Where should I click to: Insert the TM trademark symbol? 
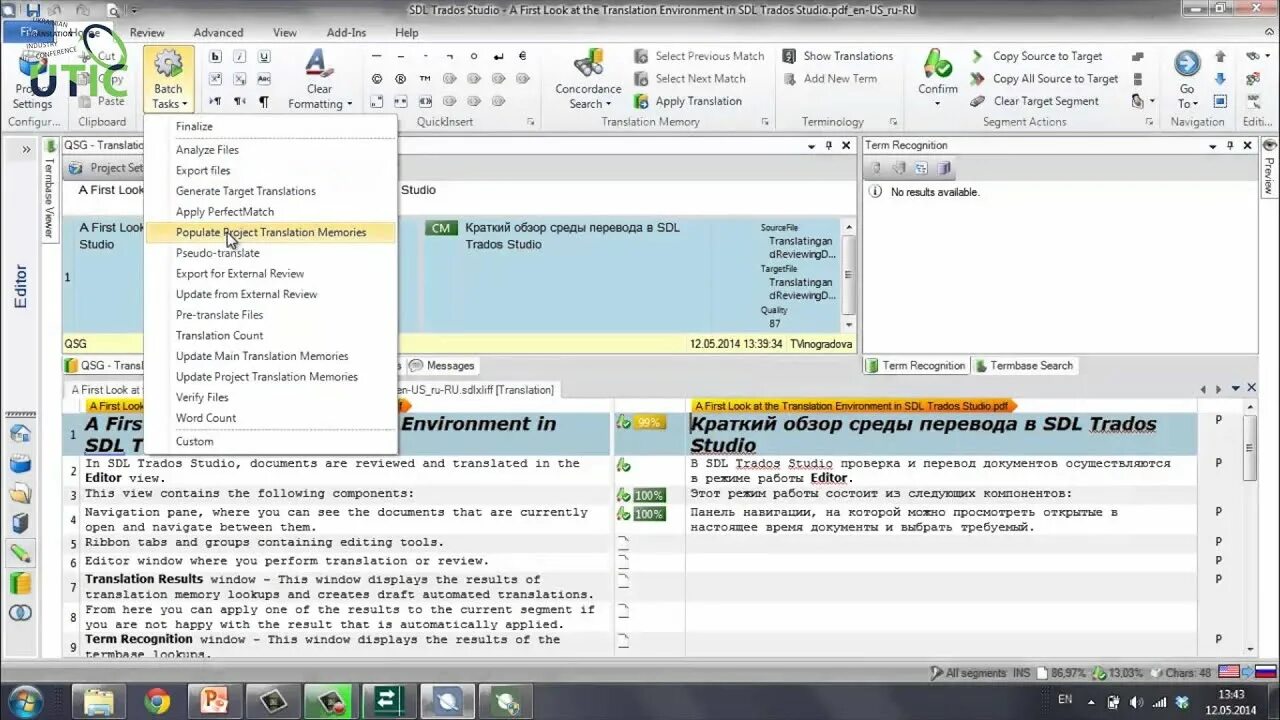pos(425,78)
